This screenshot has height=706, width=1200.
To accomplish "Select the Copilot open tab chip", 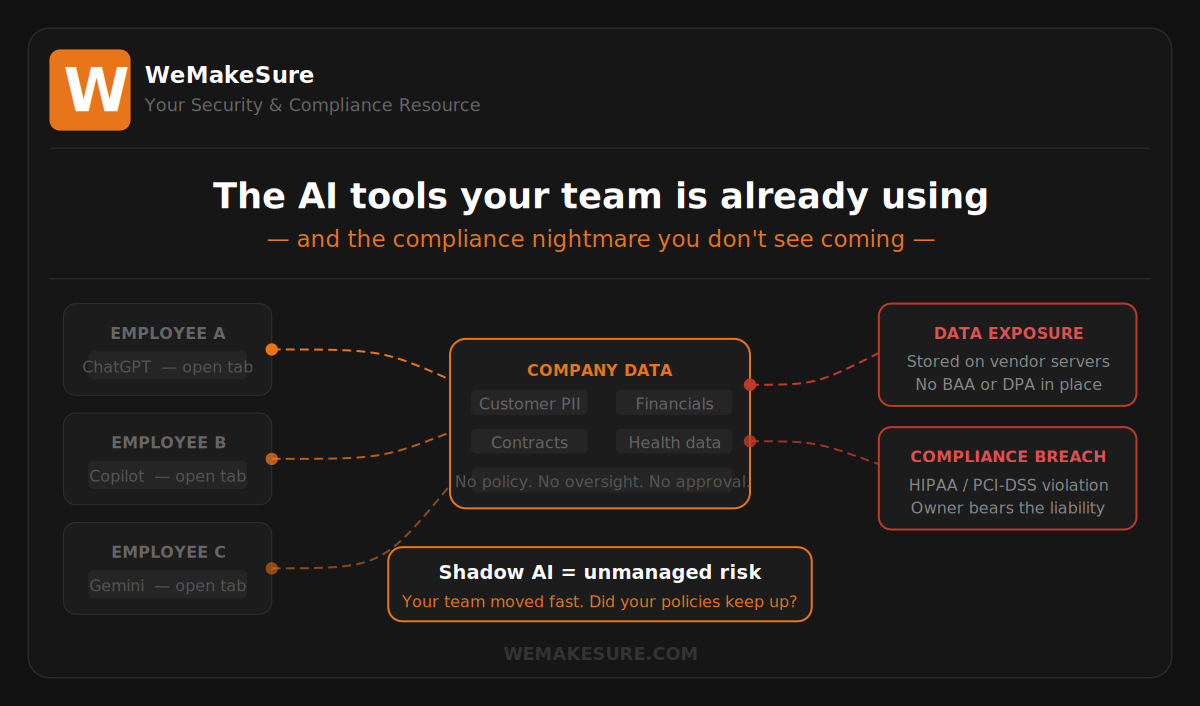I will click(x=167, y=476).
